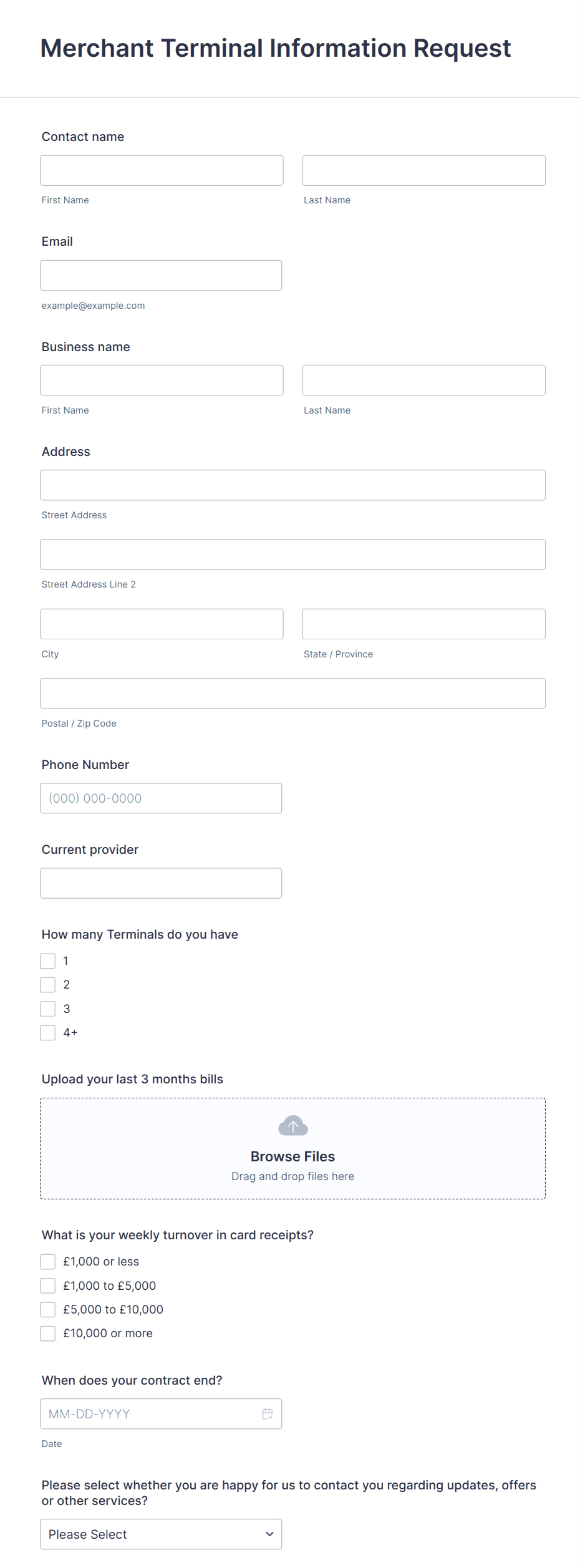This screenshot has width=580, height=1568.
Task: Open the "Please Select" contact preference dropdown
Action: tap(160, 1534)
